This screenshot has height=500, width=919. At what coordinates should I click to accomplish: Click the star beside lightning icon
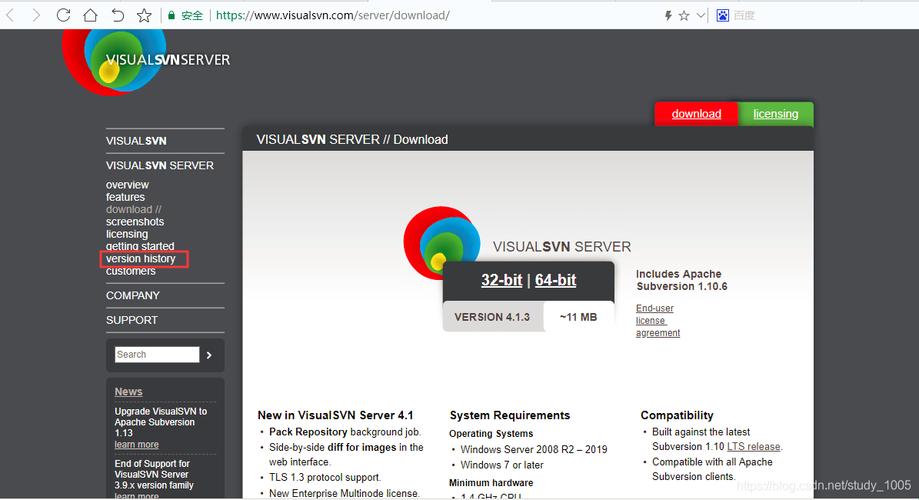click(684, 16)
